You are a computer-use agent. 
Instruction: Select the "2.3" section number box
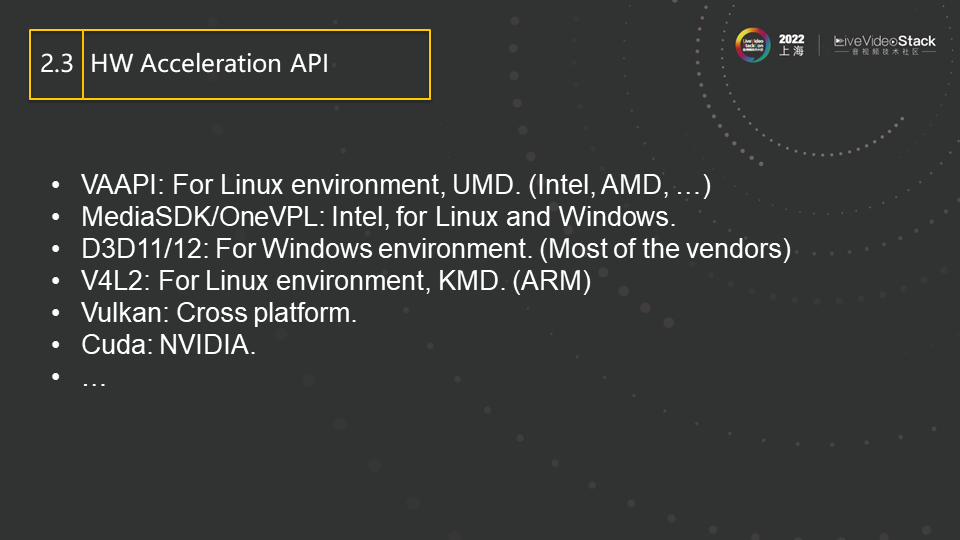tap(57, 64)
